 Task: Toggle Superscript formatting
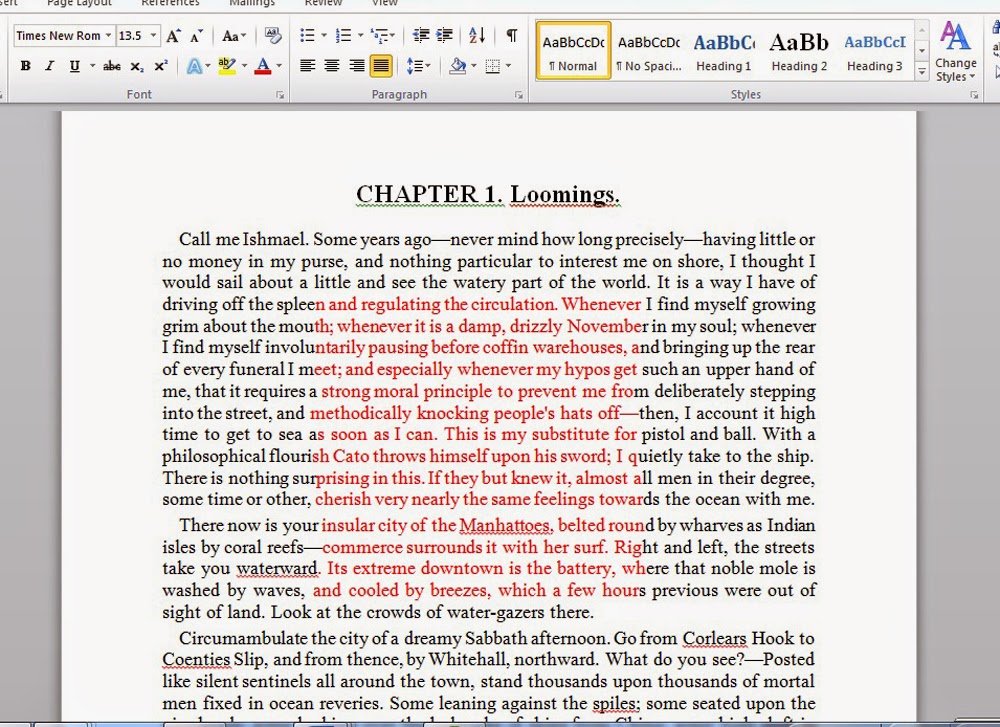[161, 66]
